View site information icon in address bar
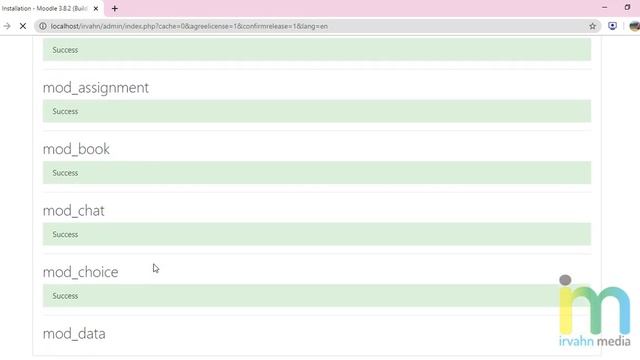 [42, 26]
